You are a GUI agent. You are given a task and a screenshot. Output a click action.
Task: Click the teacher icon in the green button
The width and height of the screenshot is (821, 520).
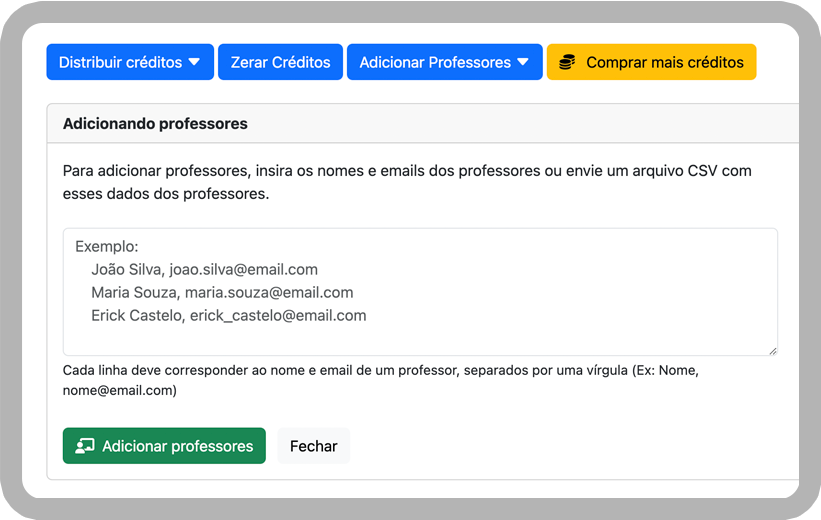pos(85,446)
